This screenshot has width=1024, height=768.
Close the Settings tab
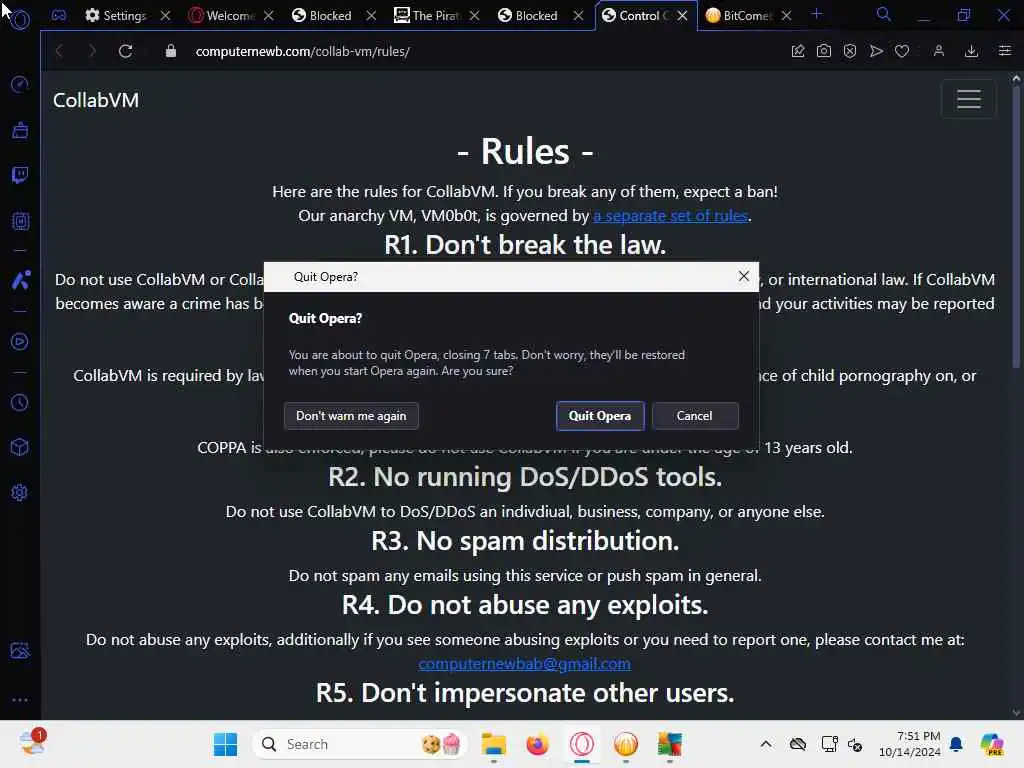tap(165, 16)
